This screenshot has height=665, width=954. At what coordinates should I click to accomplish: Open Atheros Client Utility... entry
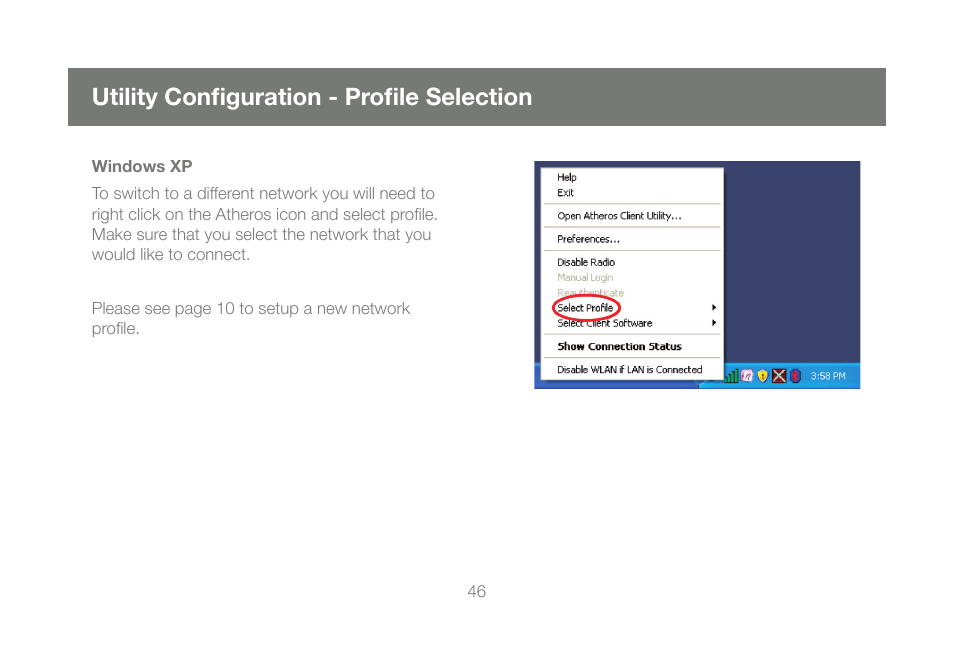point(632,215)
